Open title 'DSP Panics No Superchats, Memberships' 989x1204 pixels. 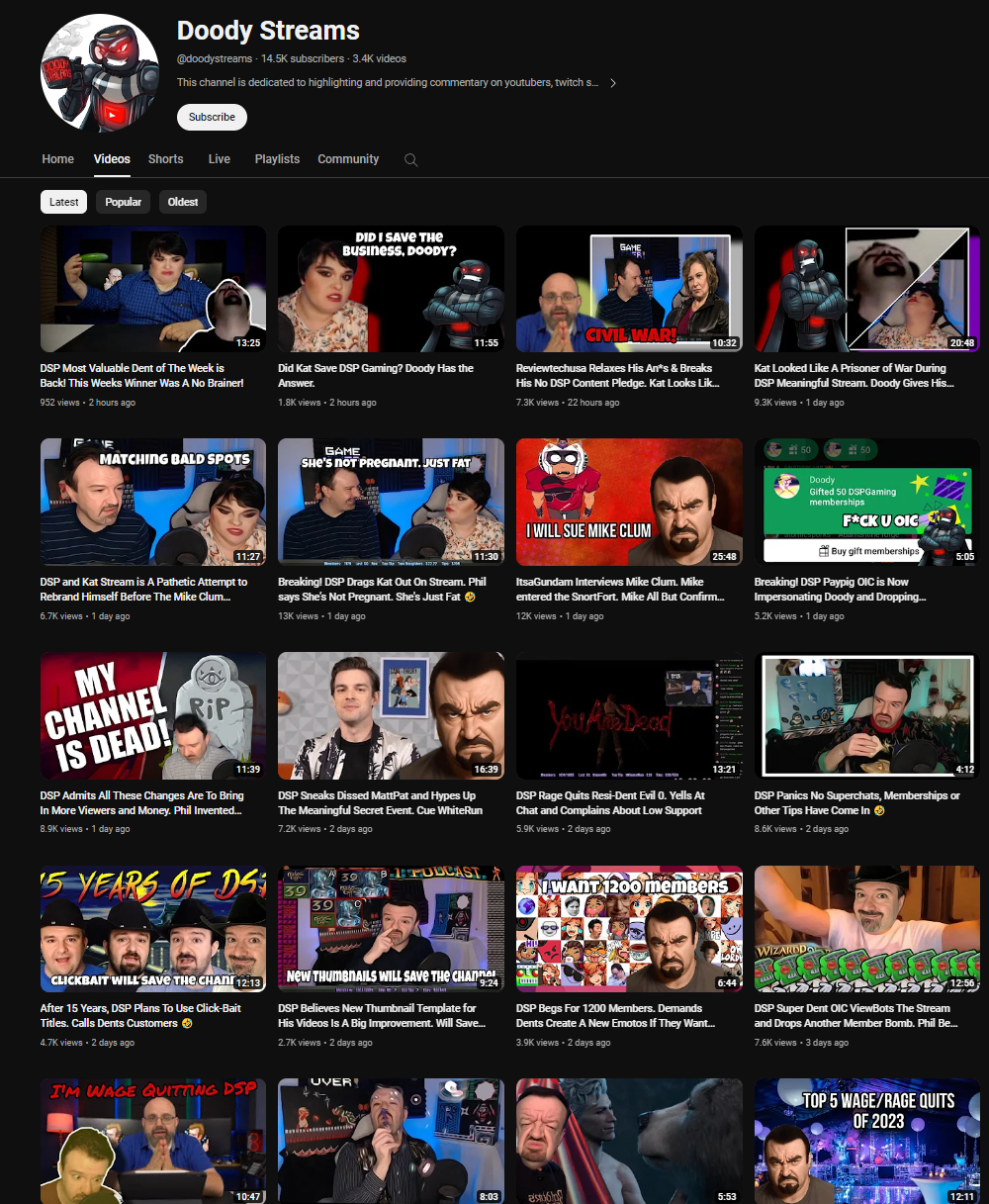click(857, 802)
